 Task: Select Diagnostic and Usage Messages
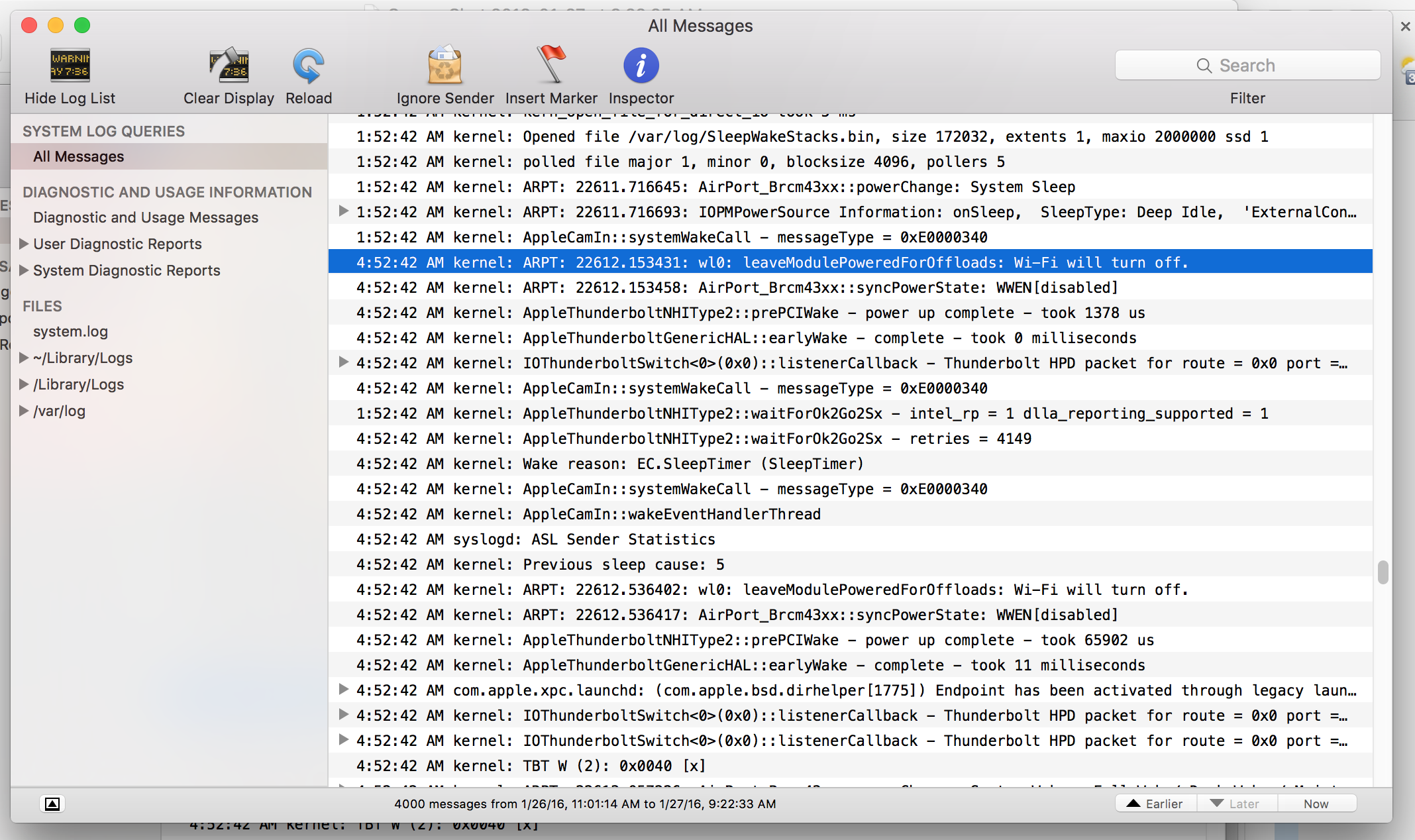[145, 217]
